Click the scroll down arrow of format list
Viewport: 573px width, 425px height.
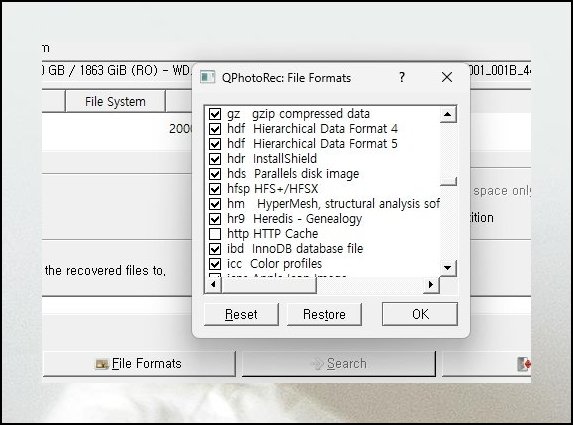448,268
